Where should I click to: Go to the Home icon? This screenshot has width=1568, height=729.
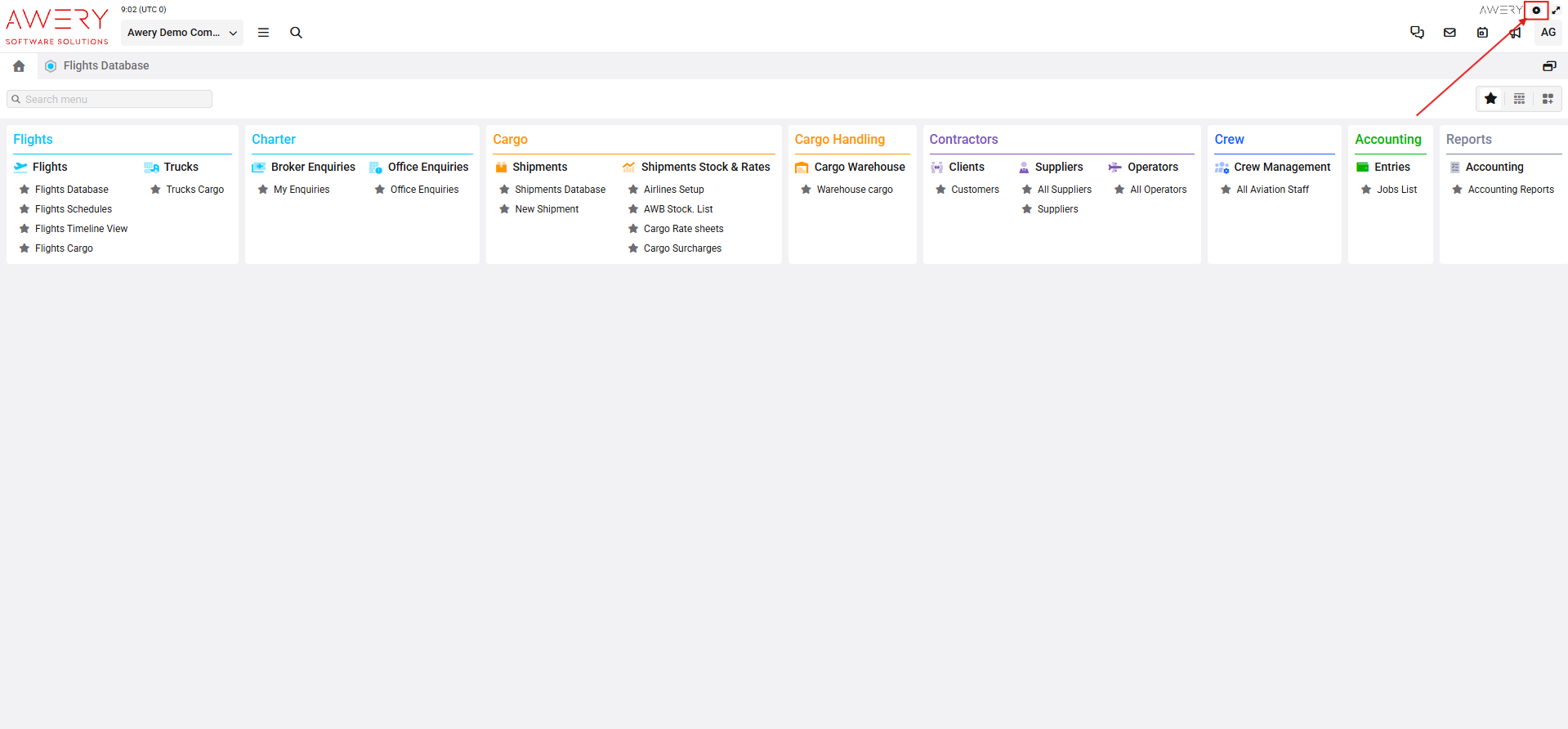click(x=19, y=66)
